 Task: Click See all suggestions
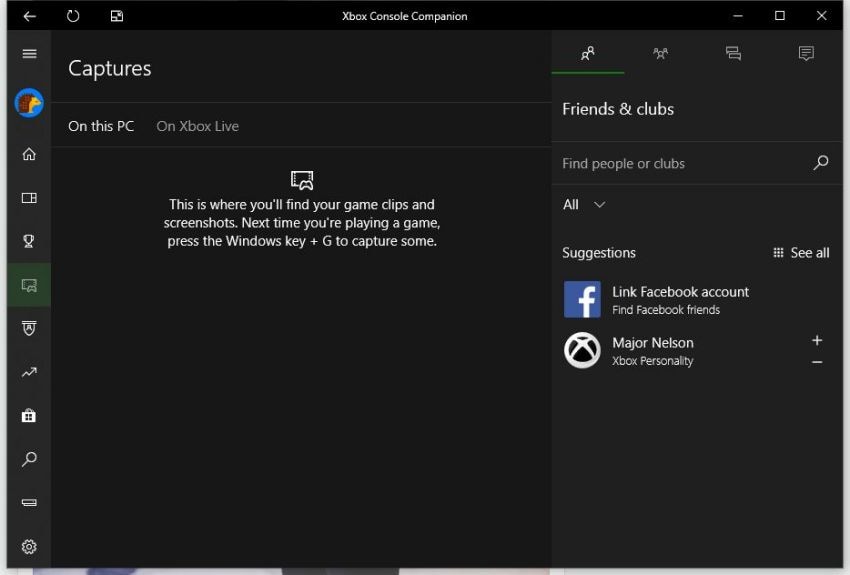[801, 253]
